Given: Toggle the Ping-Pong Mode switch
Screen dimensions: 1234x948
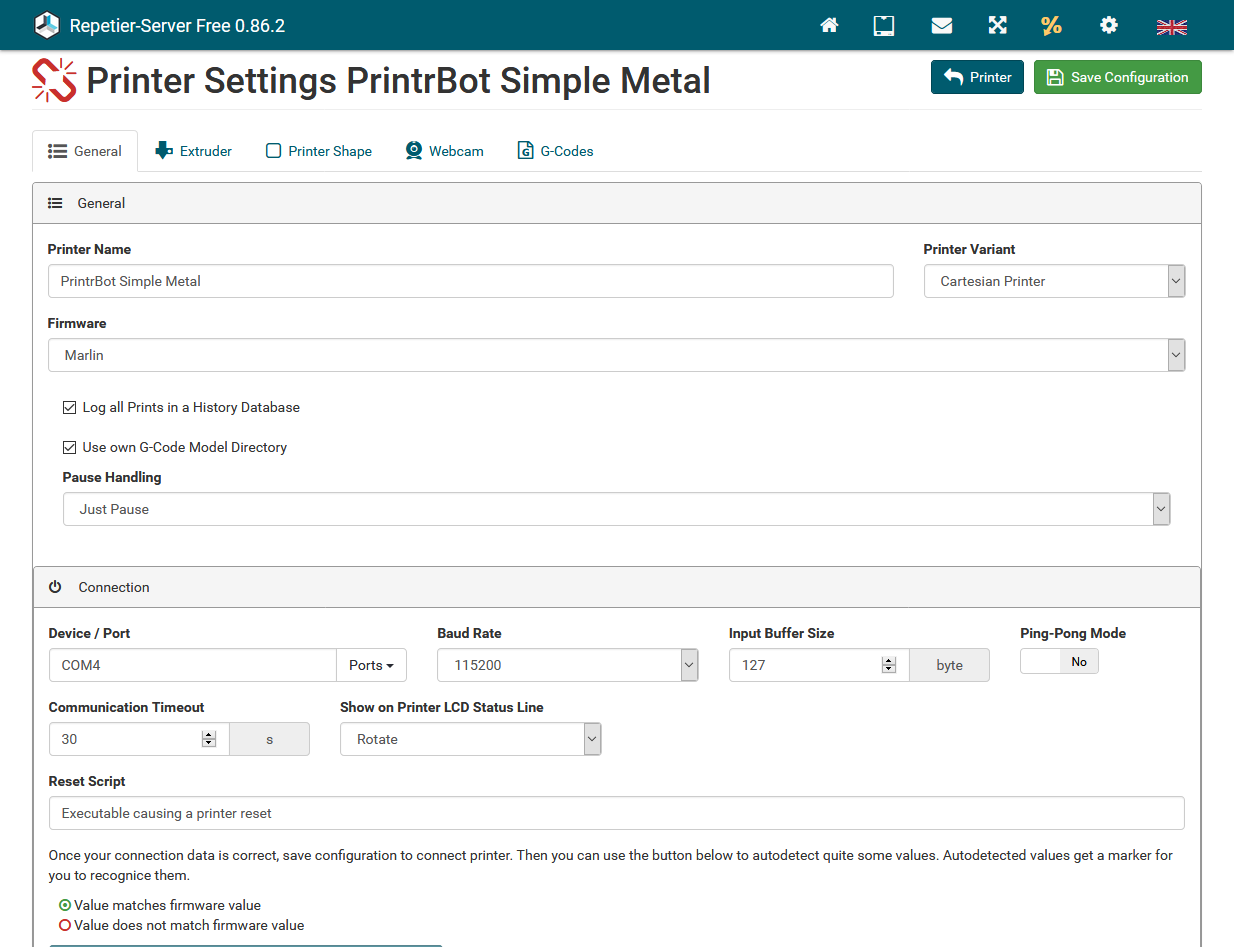Looking at the screenshot, I should (x=1059, y=661).
